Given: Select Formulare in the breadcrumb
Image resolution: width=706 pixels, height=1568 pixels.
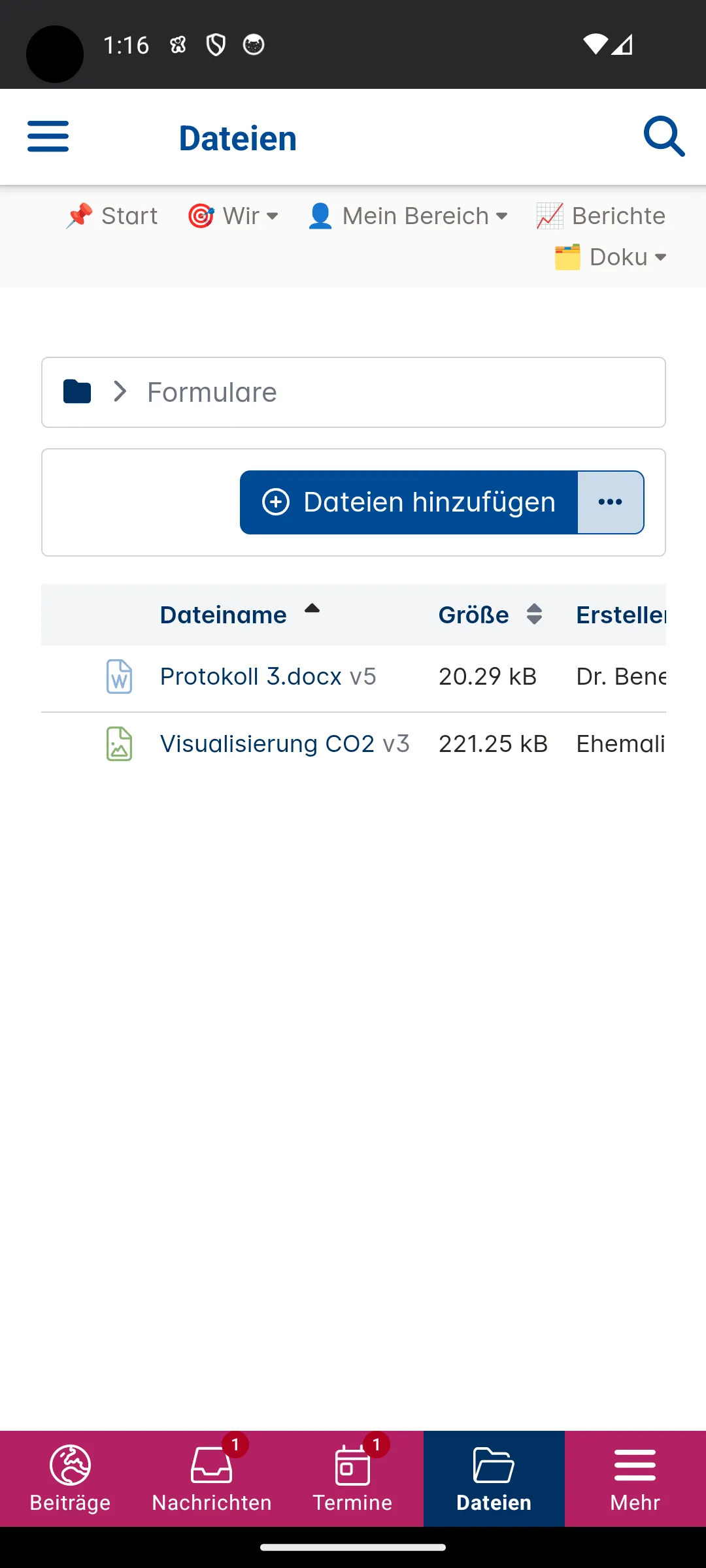Looking at the screenshot, I should [212, 392].
